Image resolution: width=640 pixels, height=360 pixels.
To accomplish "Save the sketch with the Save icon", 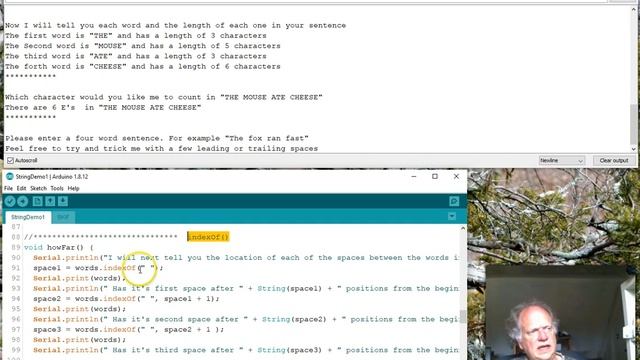I will coord(63,201).
